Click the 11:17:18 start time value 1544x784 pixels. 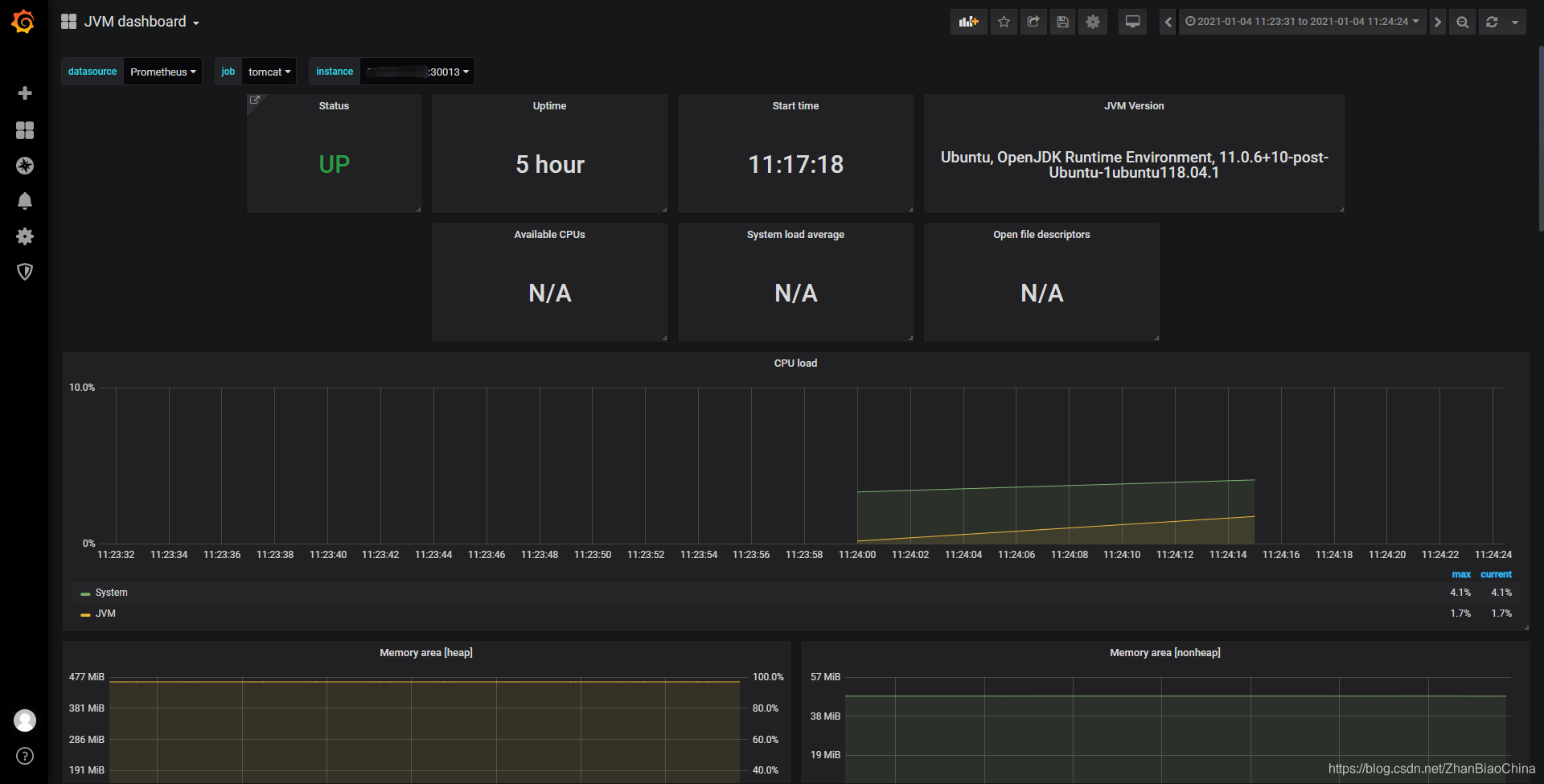click(x=795, y=164)
